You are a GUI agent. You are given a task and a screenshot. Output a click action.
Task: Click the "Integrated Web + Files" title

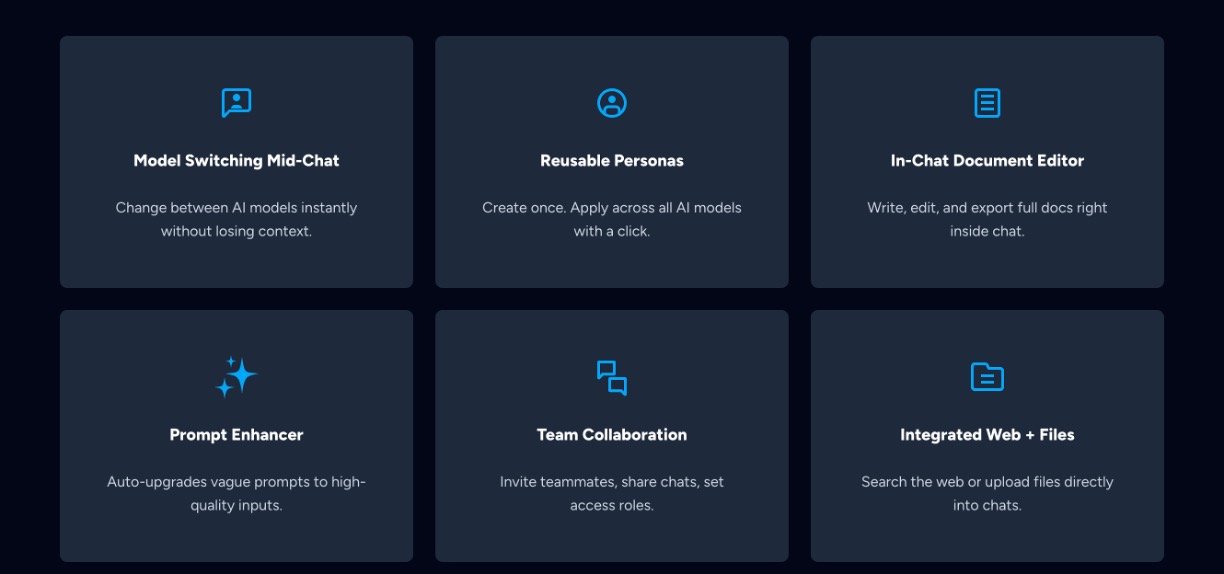click(x=987, y=435)
